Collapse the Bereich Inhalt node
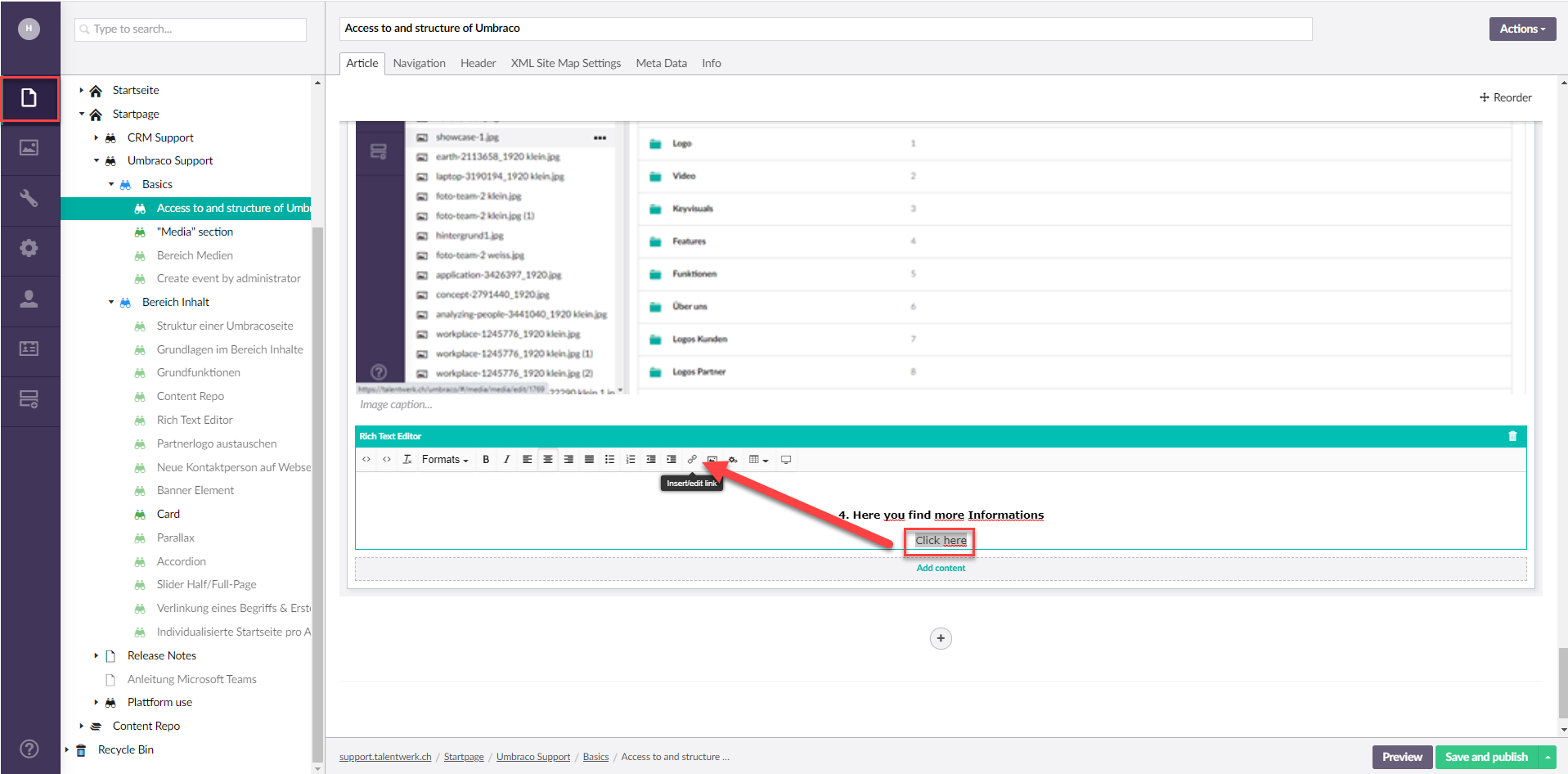Screen dimensions: 1568x774 (111, 302)
